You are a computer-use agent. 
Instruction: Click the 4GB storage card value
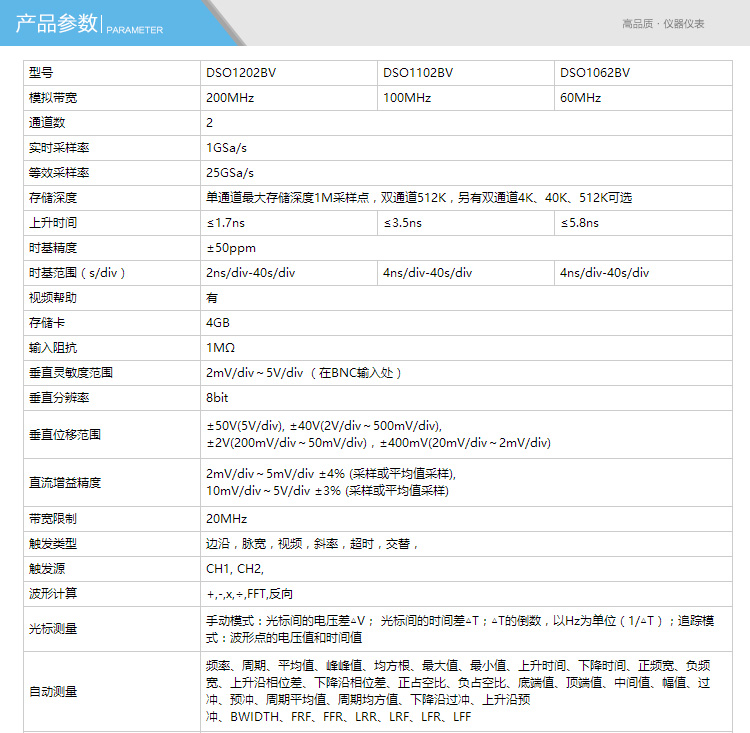(x=218, y=323)
